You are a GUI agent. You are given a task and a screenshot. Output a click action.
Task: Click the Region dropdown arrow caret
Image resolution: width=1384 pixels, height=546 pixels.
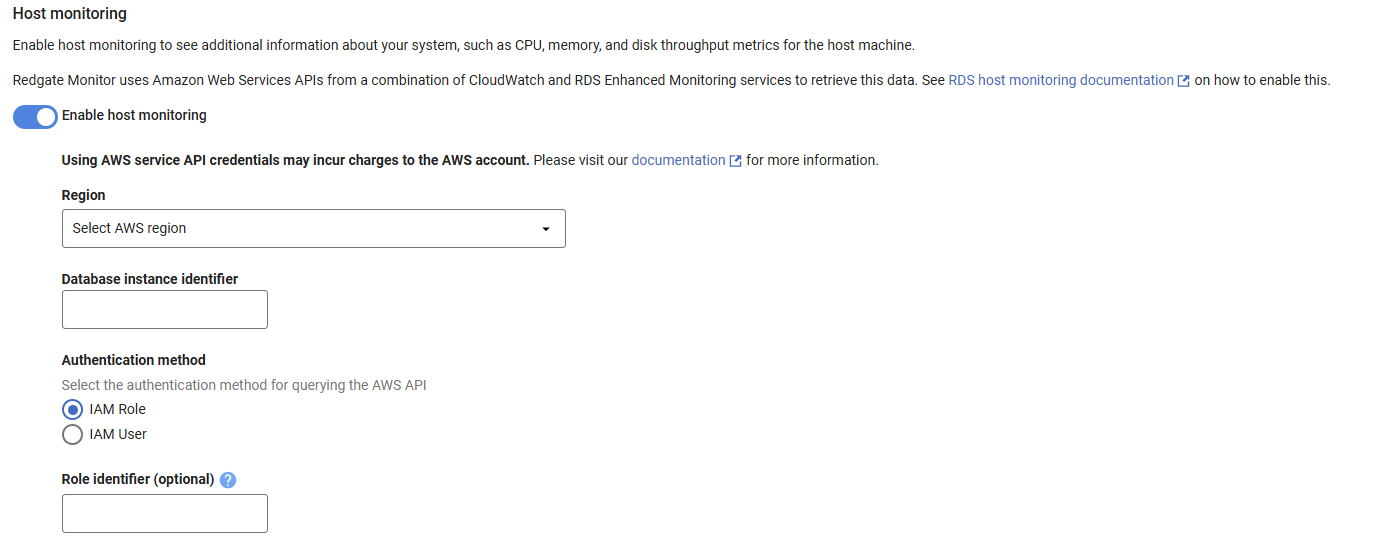coord(546,229)
